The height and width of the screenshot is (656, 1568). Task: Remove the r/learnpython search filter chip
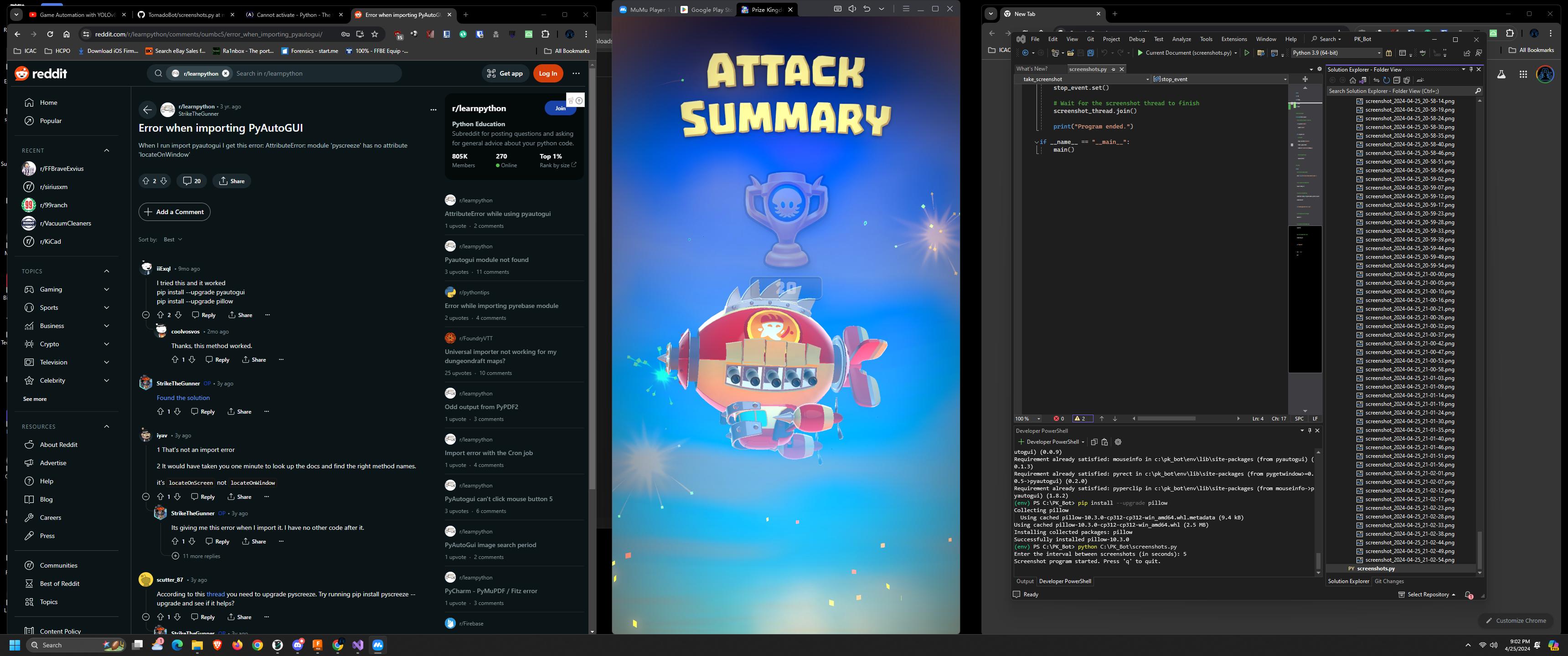pyautogui.click(x=225, y=73)
